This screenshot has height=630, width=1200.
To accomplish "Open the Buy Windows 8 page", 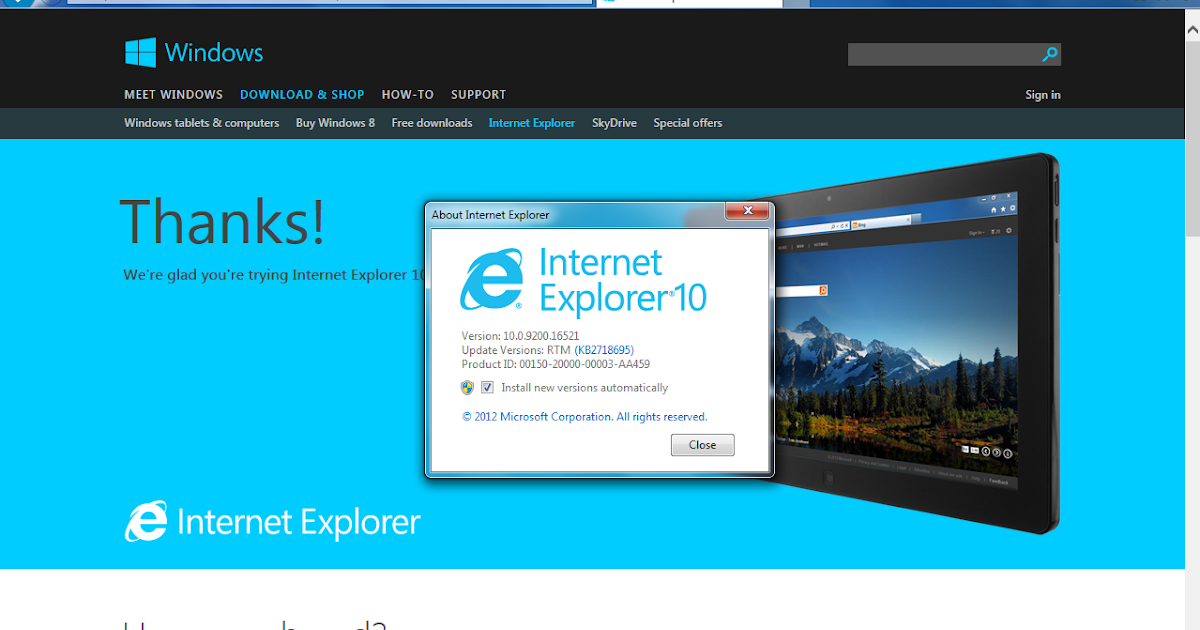I will 335,123.
